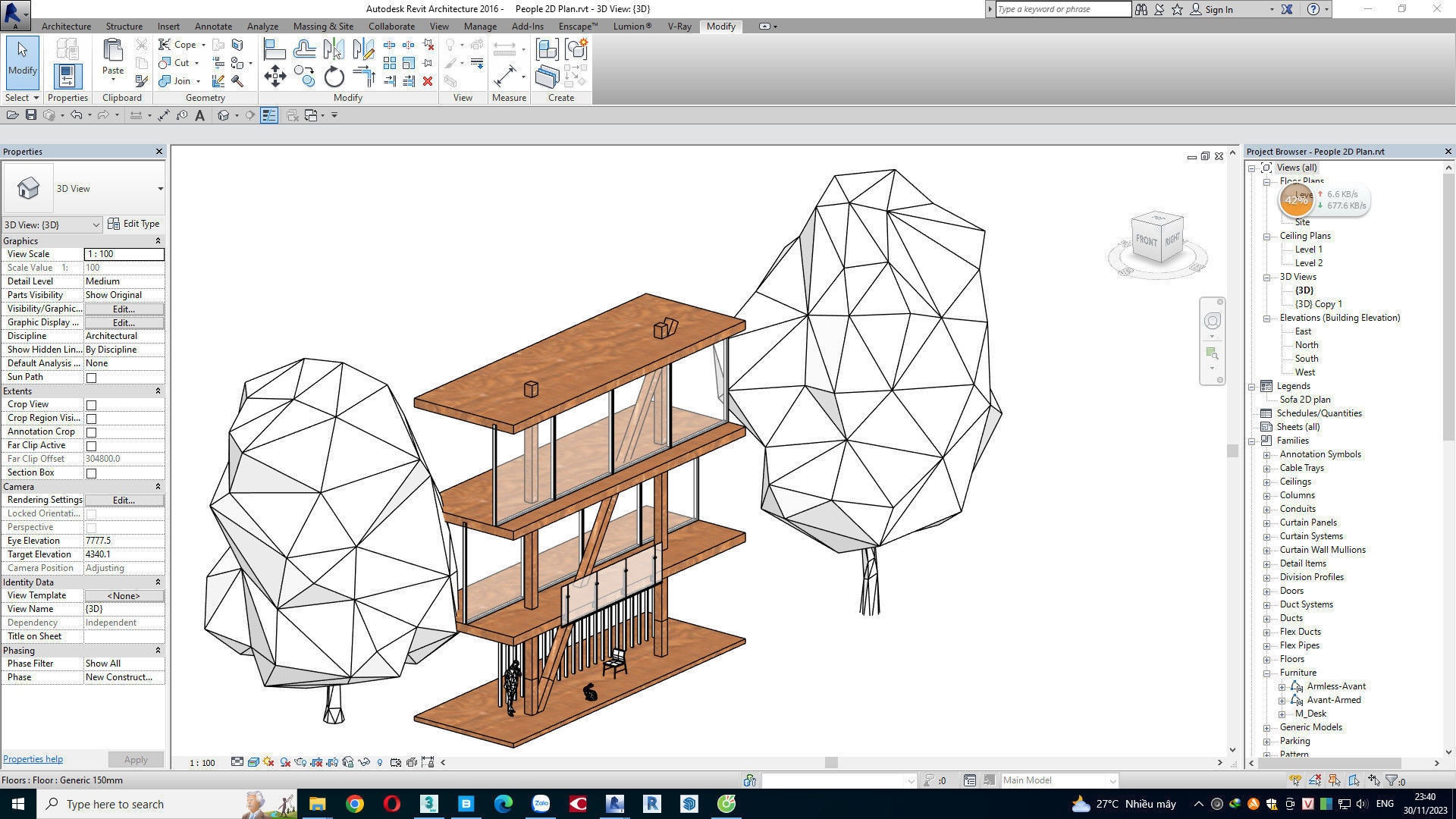Expand the Curtain Panels family node
The width and height of the screenshot is (1456, 819).
[1266, 522]
